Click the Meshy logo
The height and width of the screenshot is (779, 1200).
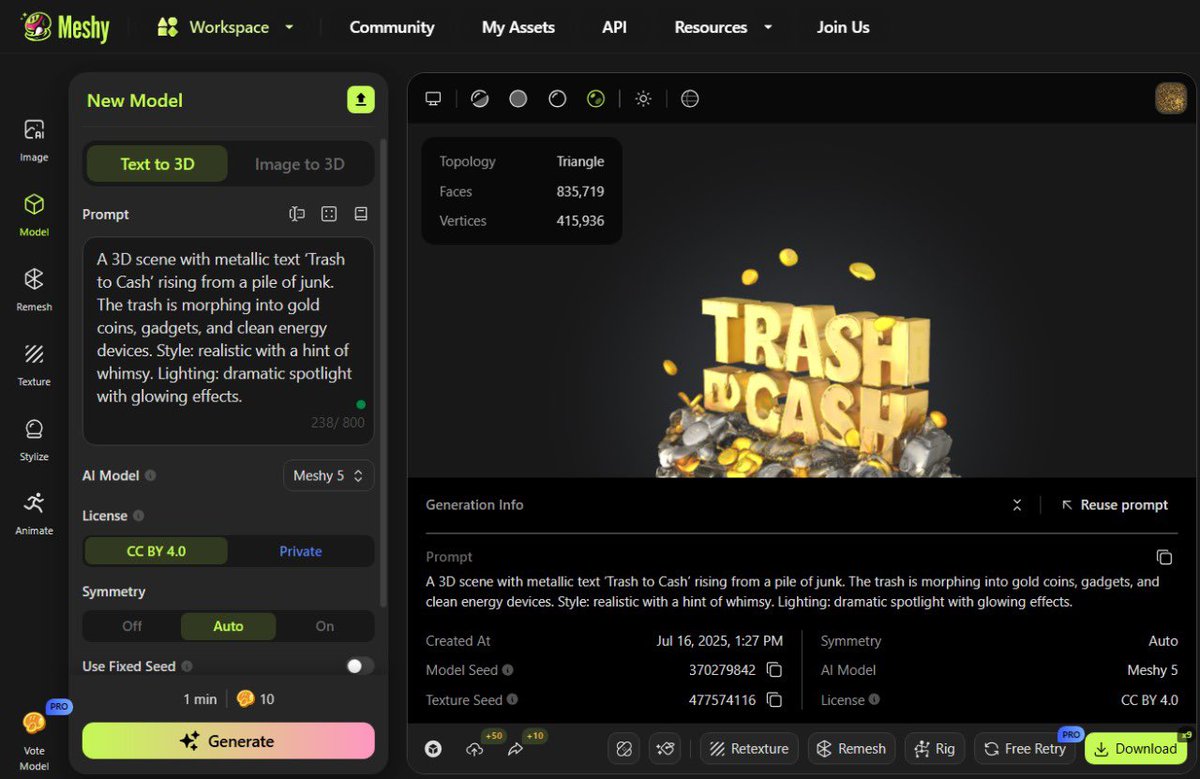(x=65, y=27)
